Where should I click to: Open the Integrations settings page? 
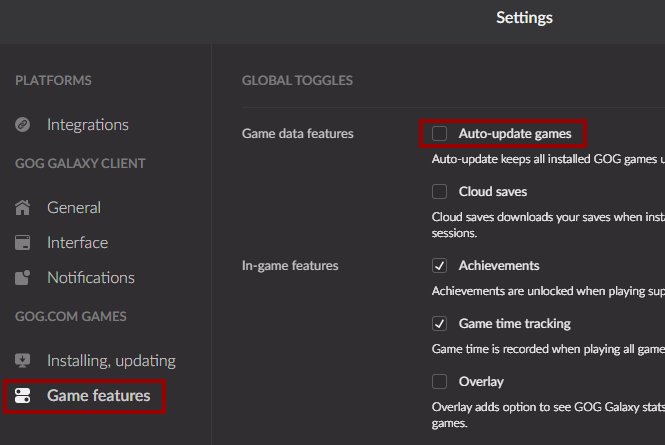(88, 125)
